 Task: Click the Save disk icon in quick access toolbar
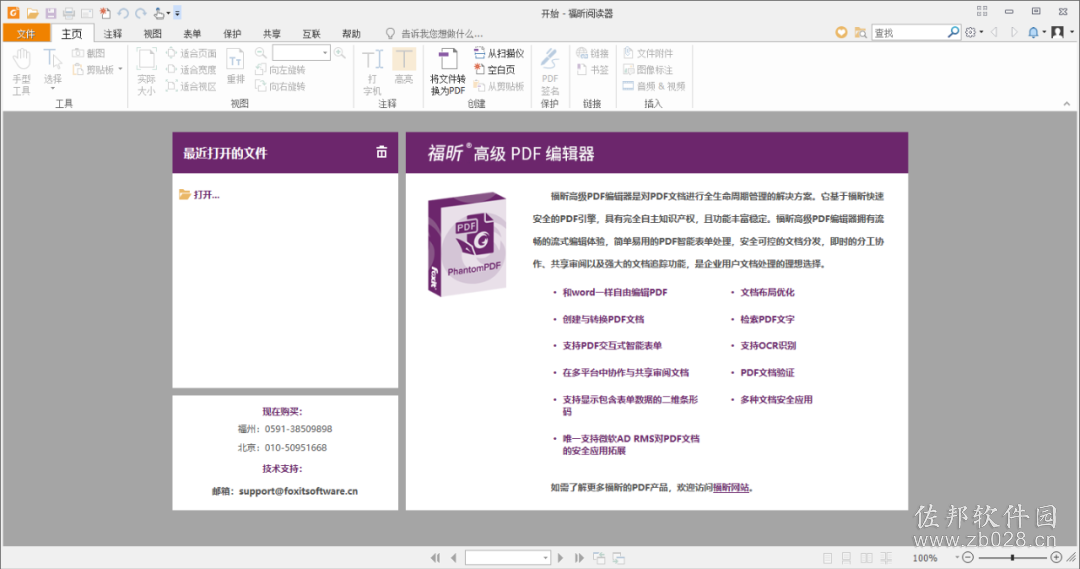(50, 13)
